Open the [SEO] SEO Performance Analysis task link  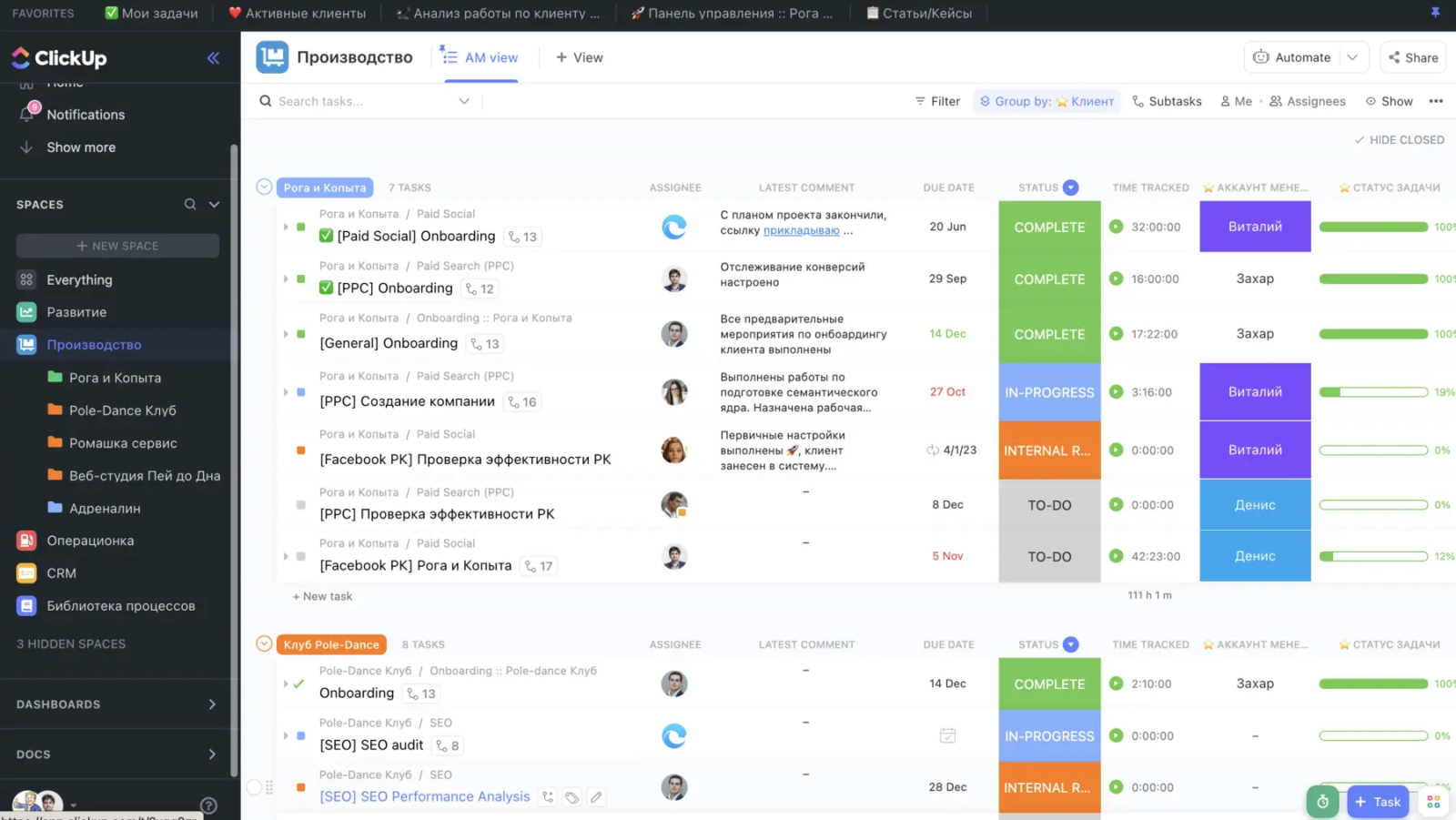pos(424,797)
